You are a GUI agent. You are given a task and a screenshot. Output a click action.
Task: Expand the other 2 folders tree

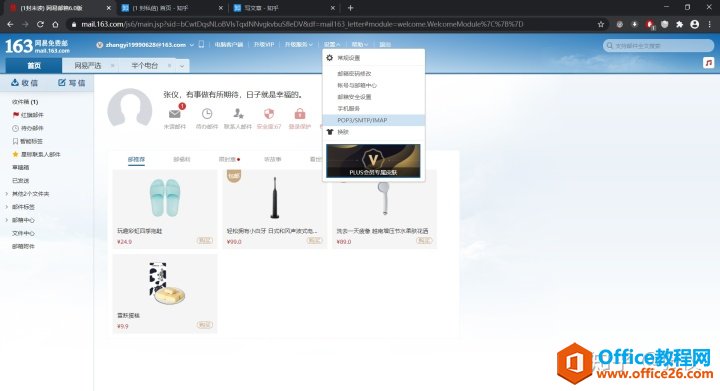pos(6,194)
